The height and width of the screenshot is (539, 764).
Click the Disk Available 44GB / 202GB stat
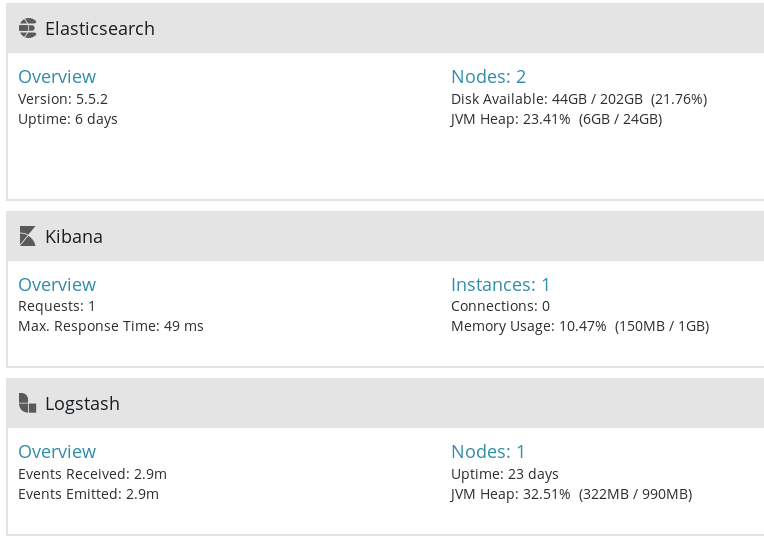(x=579, y=99)
